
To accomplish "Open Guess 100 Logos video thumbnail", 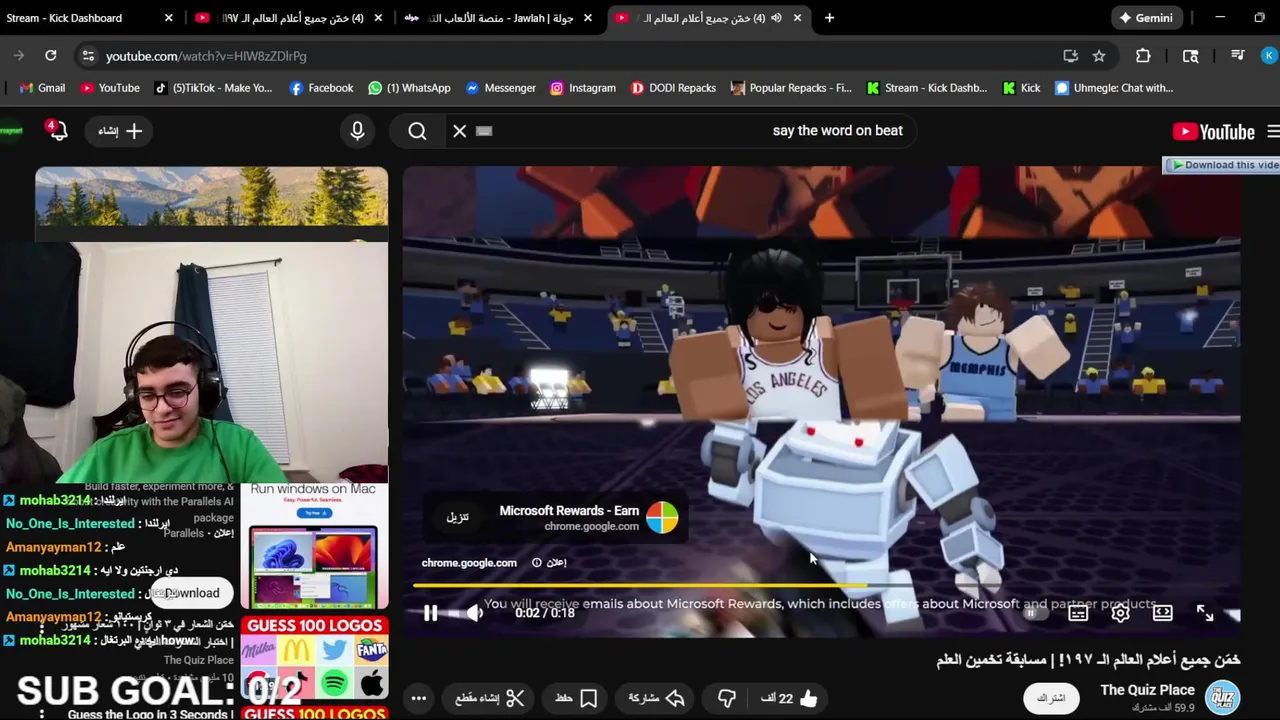I will (314, 658).
